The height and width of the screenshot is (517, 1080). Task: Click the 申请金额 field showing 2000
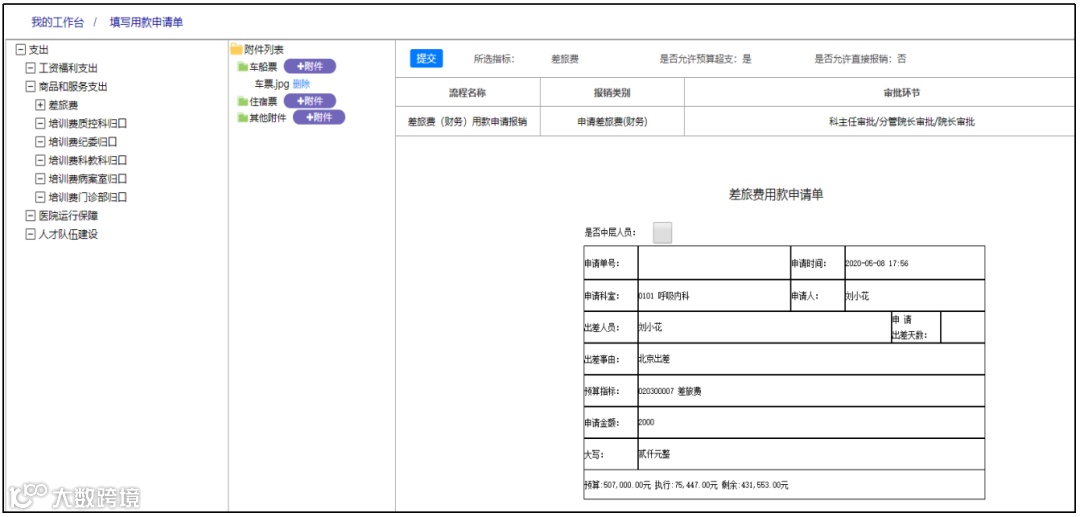(x=811, y=423)
